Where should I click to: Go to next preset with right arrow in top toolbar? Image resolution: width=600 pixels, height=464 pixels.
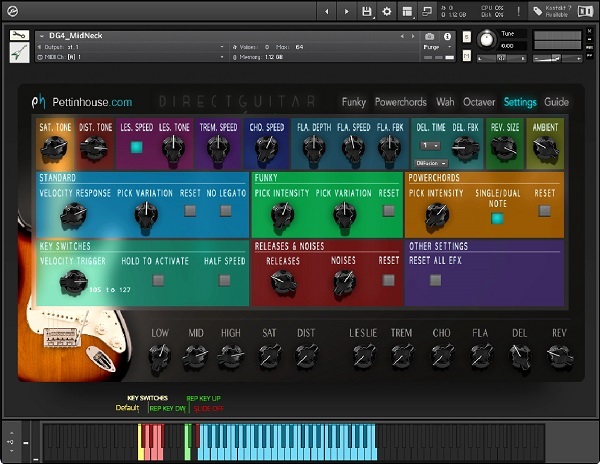coord(346,11)
